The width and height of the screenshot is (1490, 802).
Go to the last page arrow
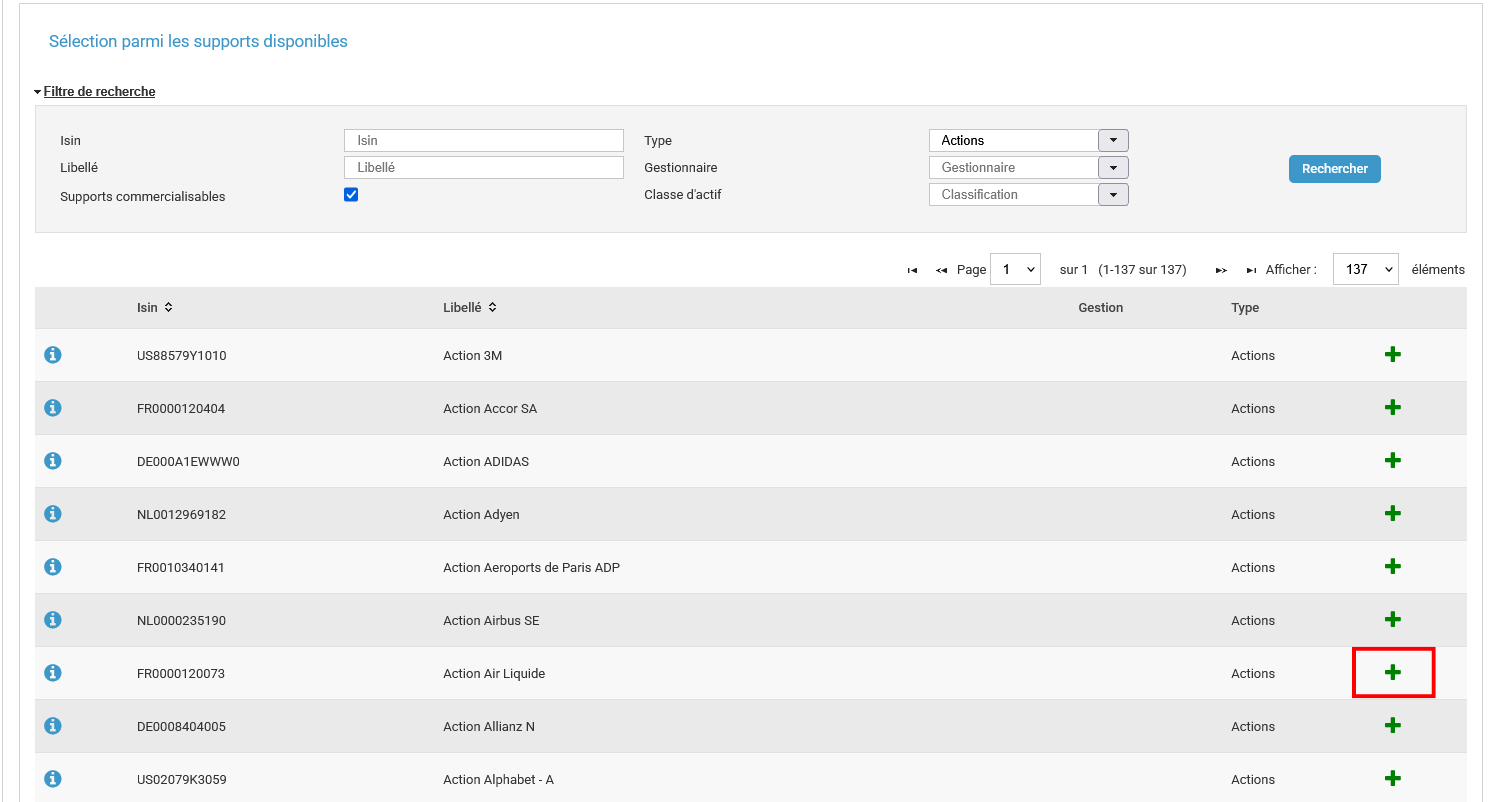pos(1251,270)
